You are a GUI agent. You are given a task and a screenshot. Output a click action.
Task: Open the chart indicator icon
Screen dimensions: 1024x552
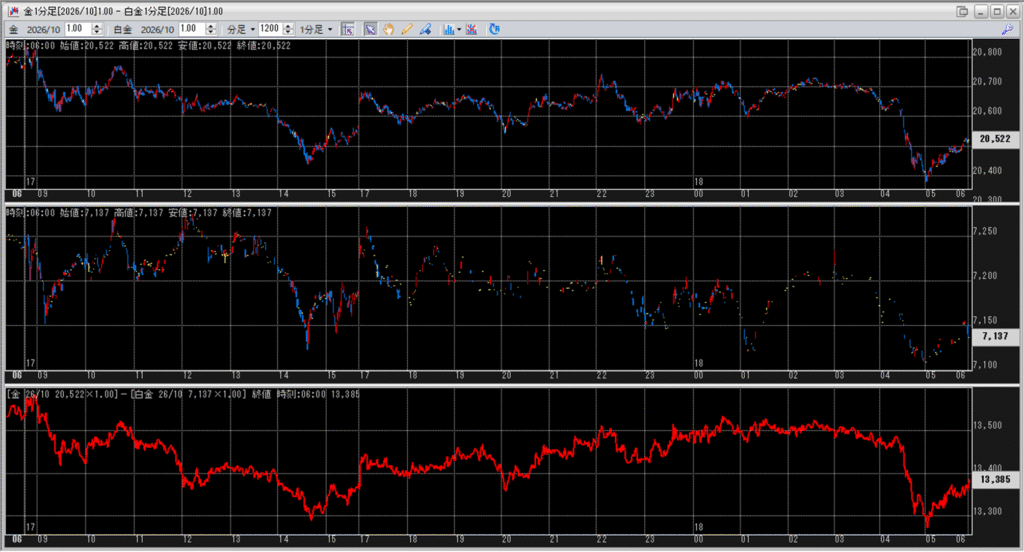[x=447, y=29]
